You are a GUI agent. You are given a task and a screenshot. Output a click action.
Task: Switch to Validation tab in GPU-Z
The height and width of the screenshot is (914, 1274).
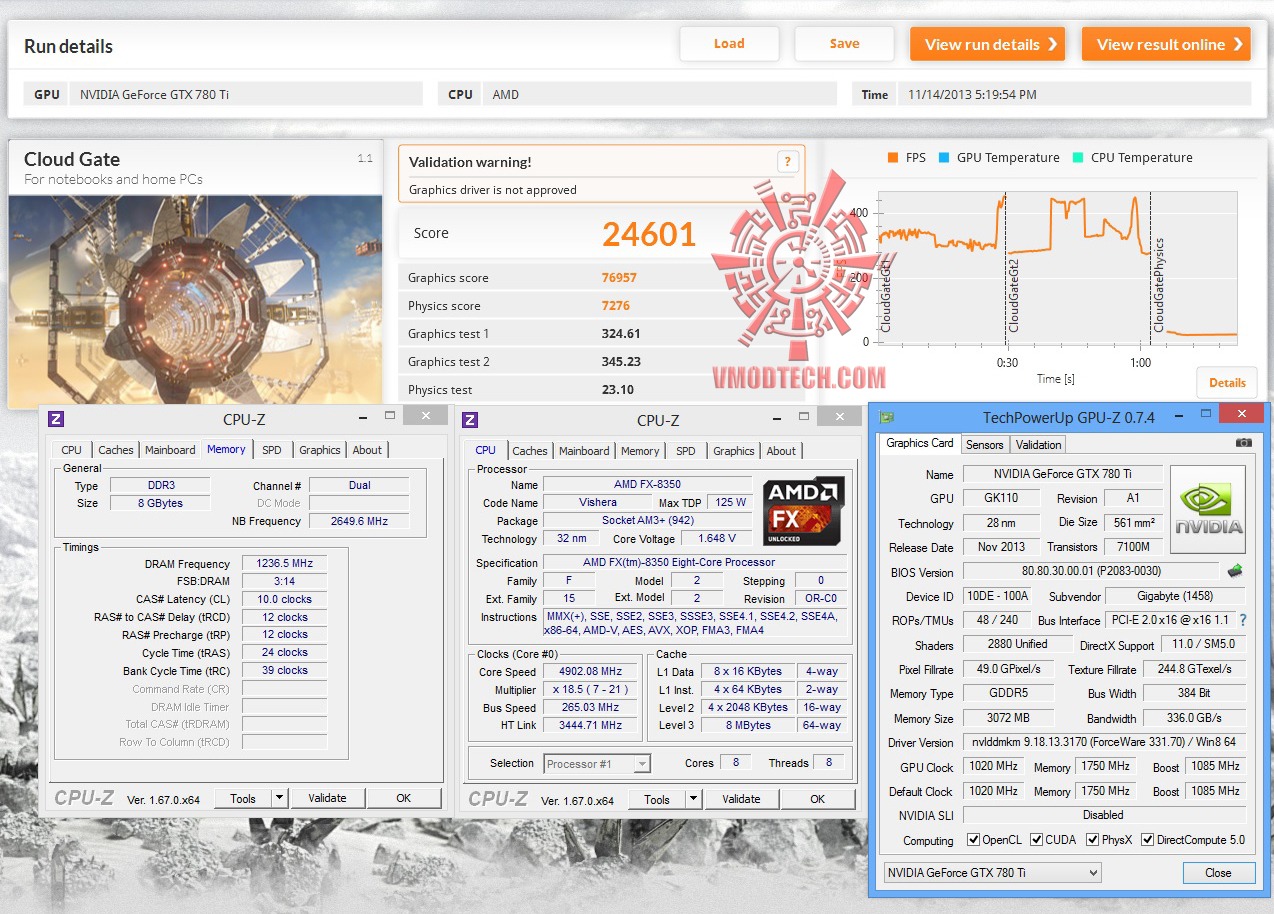point(1038,444)
